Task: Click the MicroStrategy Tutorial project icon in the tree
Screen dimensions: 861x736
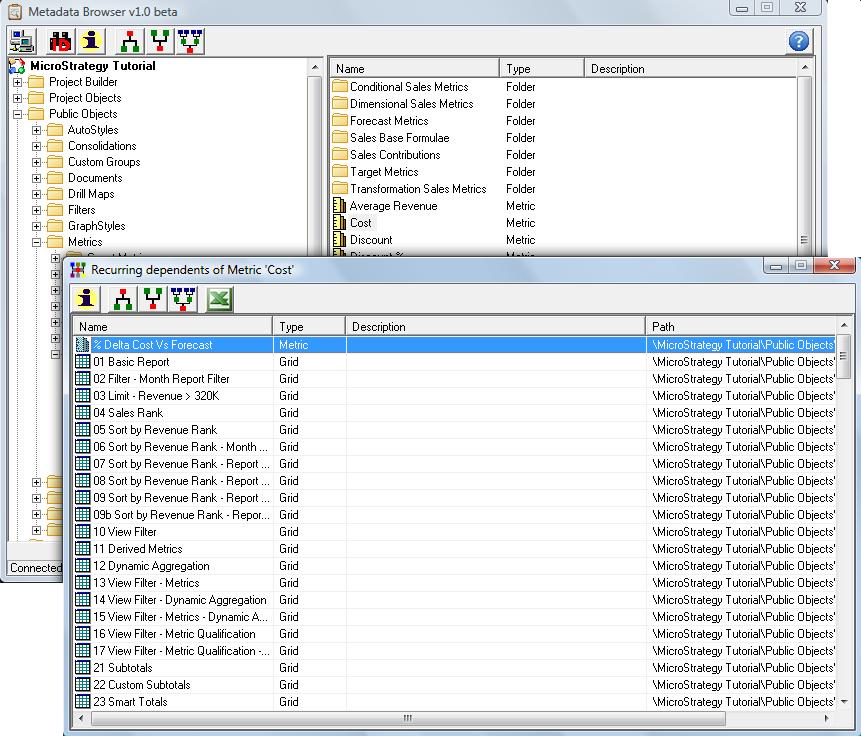Action: 17,66
